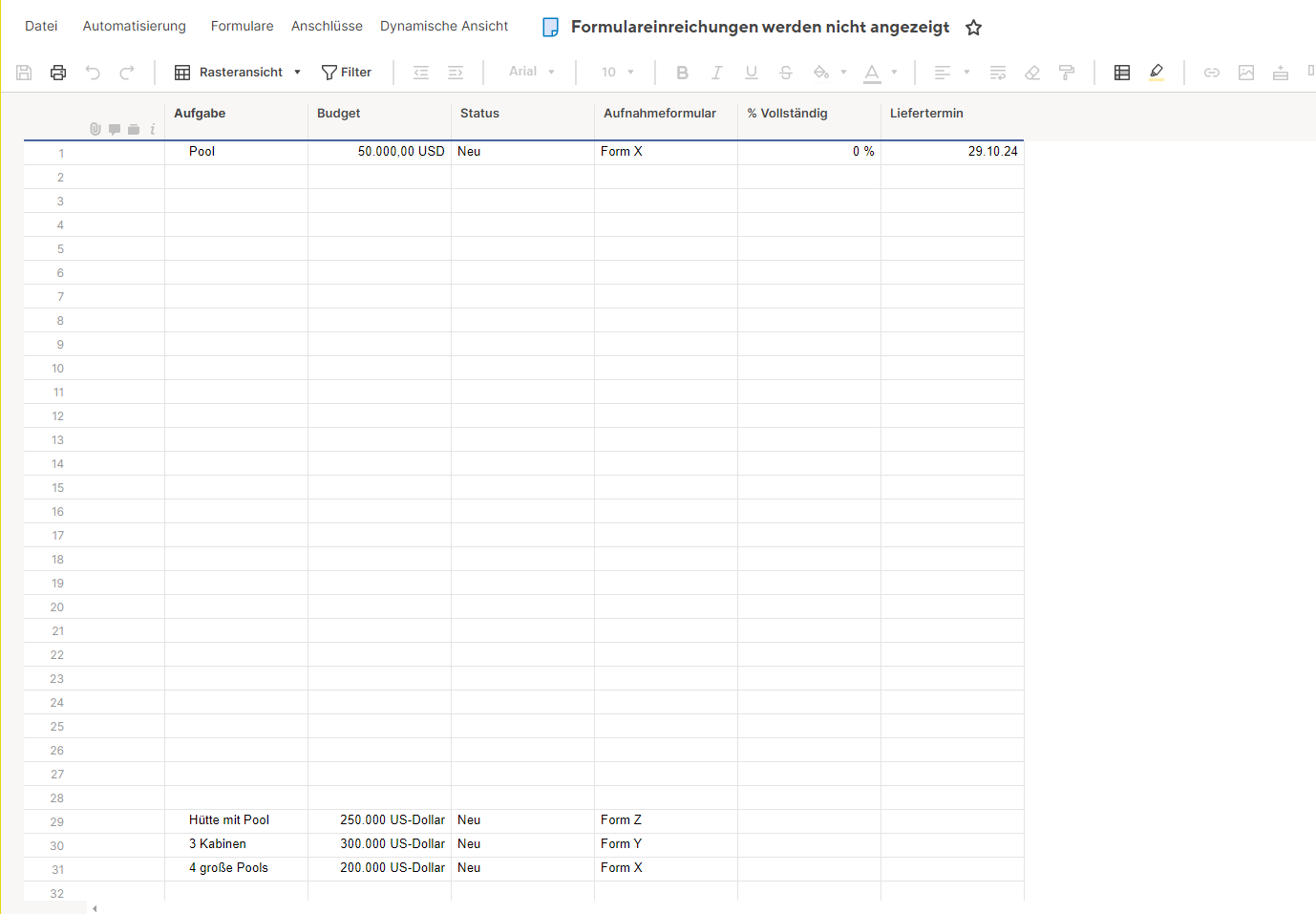Toggle italic formatting
Screen dimensions: 1316x914
(x=716, y=73)
